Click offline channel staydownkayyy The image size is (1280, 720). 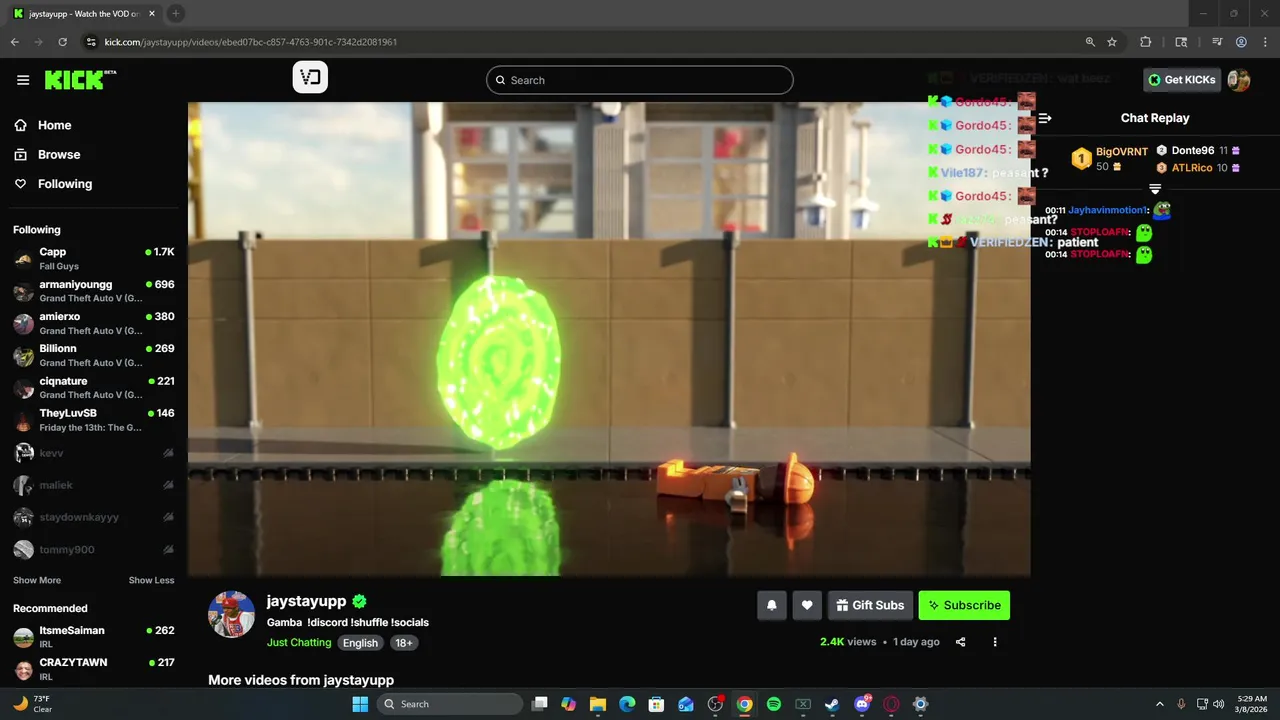[x=94, y=517]
